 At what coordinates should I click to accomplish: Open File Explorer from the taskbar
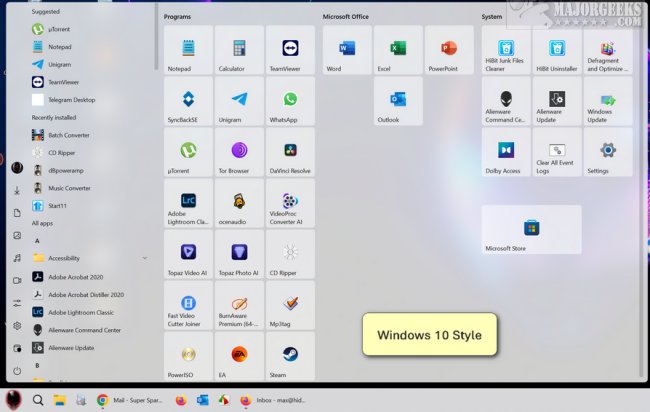[x=60, y=400]
